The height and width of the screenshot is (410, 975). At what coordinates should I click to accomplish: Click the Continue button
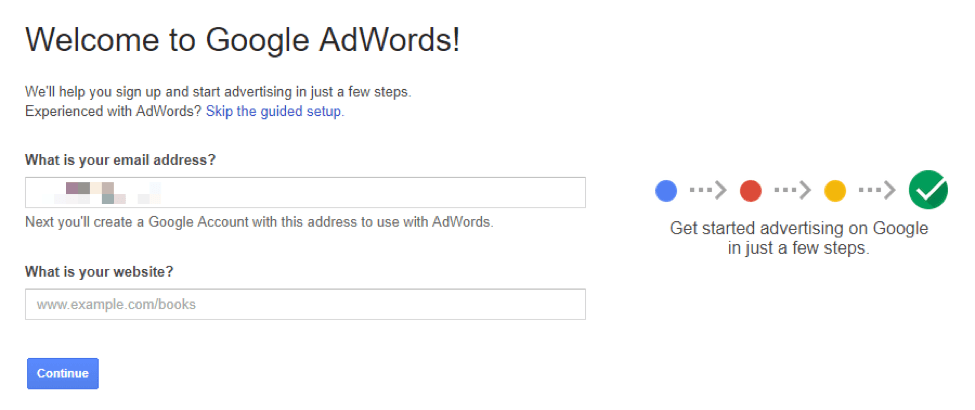click(63, 373)
